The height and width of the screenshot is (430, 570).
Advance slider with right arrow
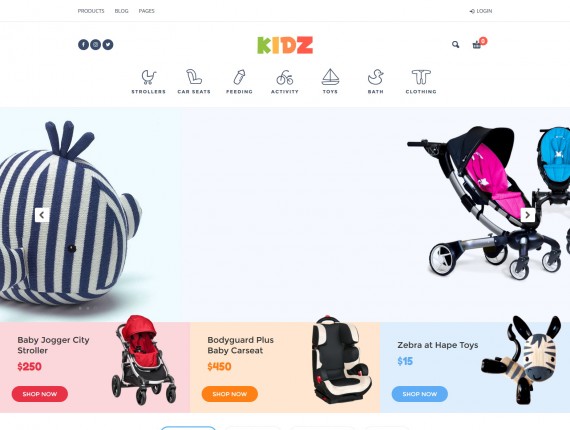point(527,215)
